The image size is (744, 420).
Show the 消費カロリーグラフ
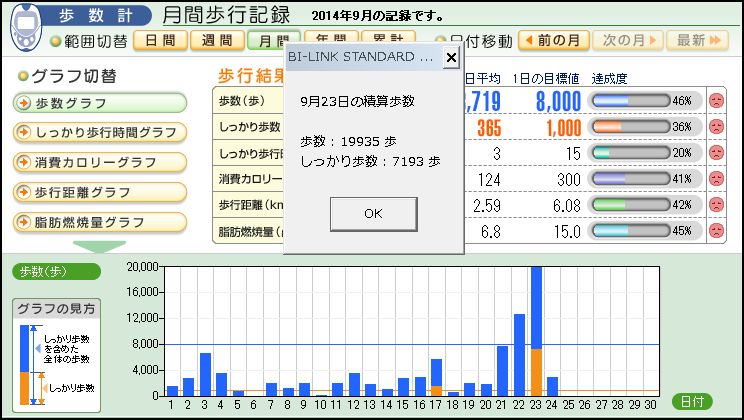click(x=100, y=162)
